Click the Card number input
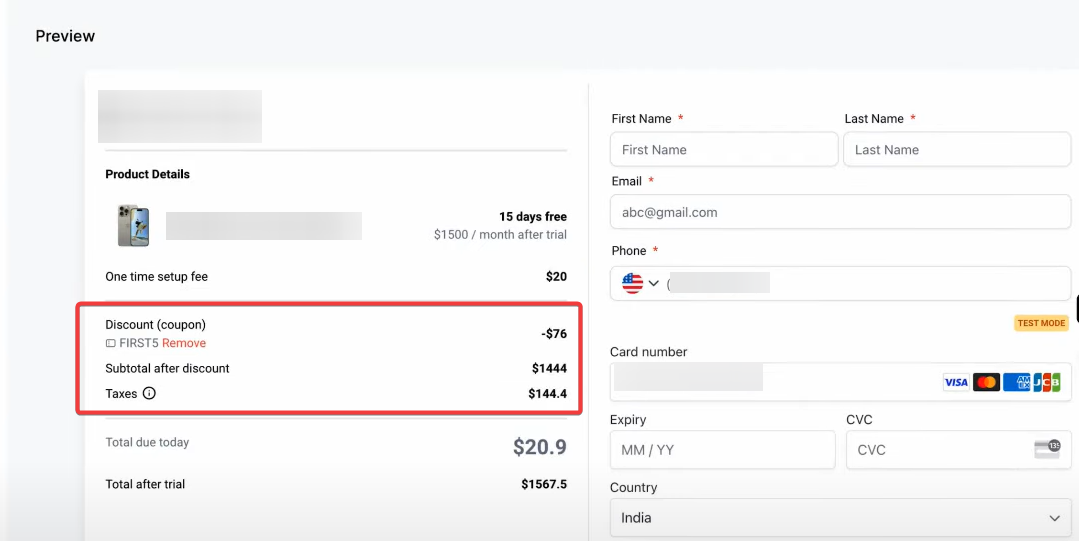The image size is (1079, 541). [x=770, y=381]
